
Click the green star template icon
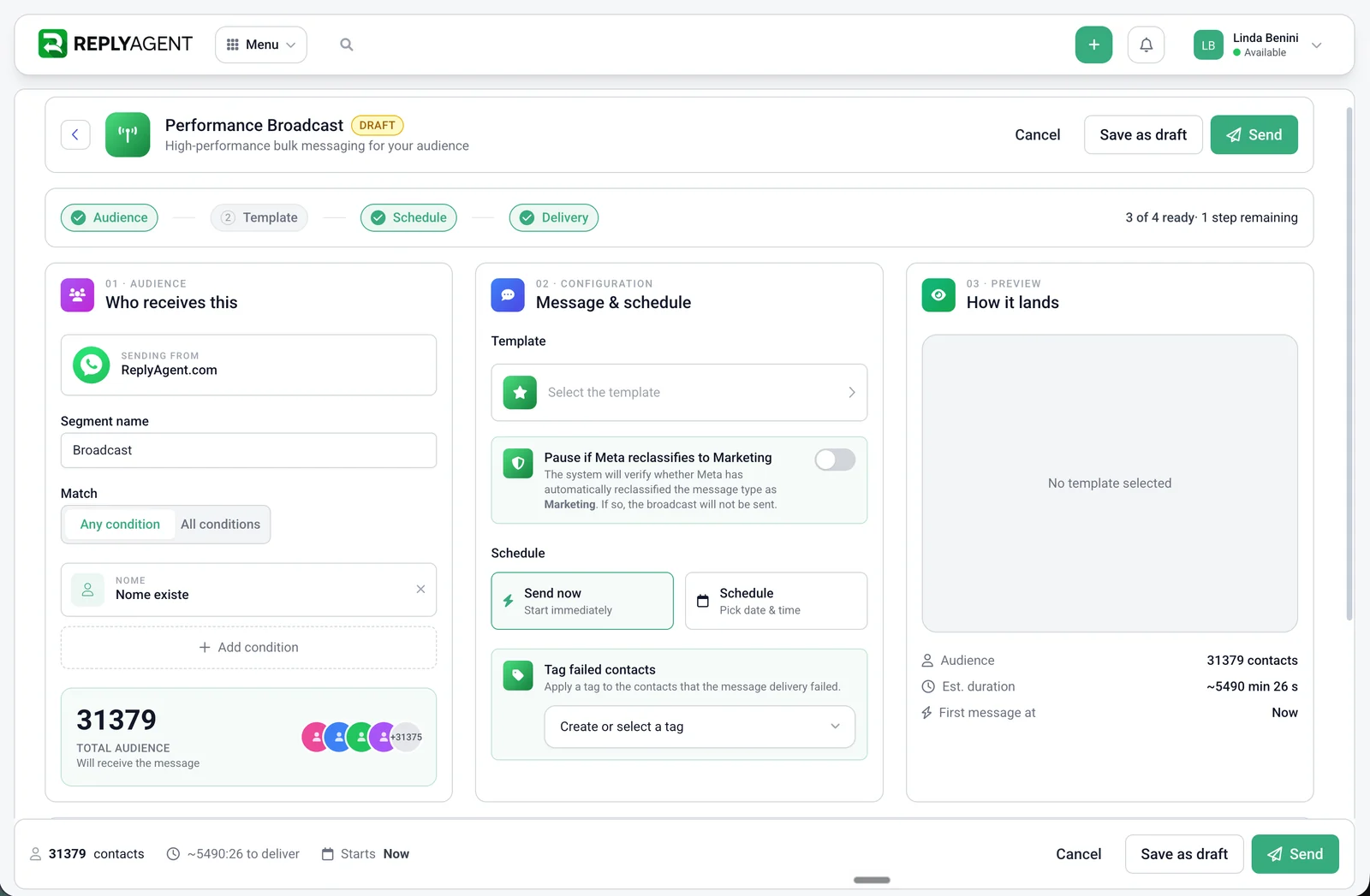pos(520,393)
